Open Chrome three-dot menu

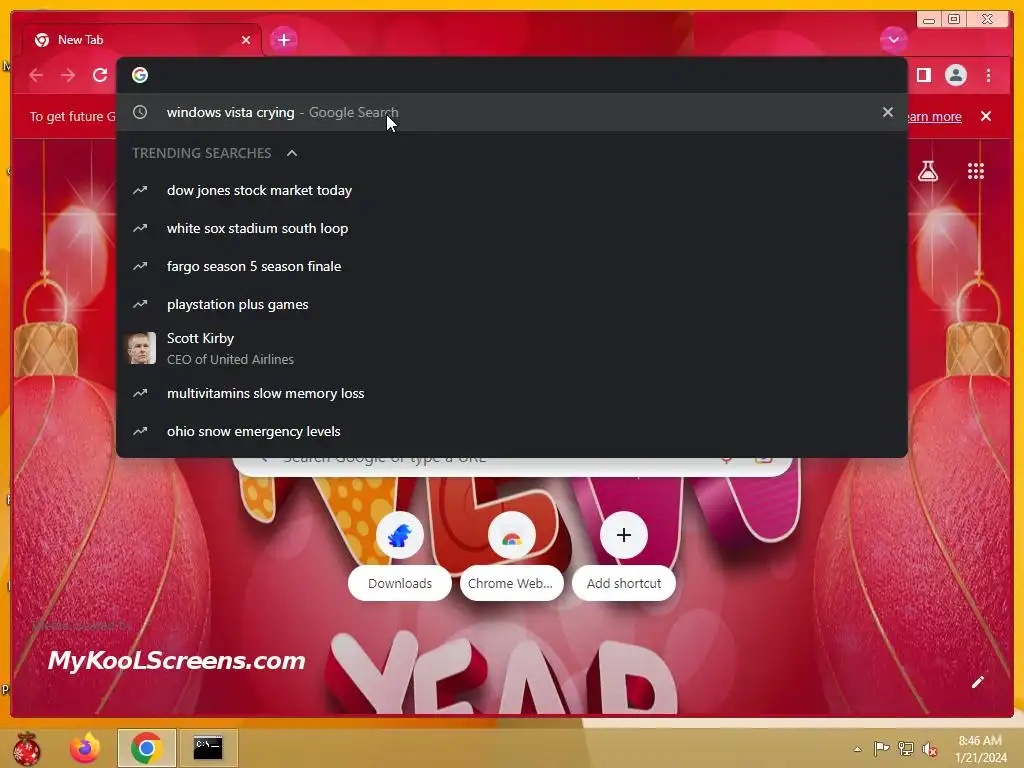point(988,75)
